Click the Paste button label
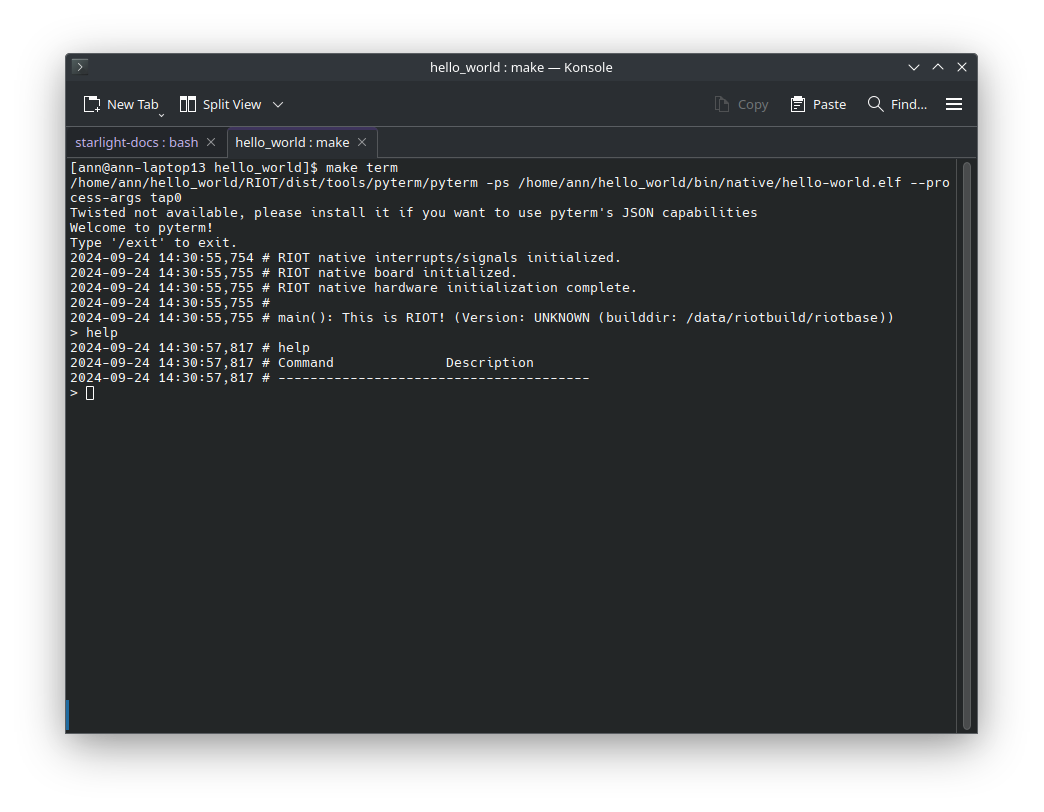The width and height of the screenshot is (1044, 812). click(x=828, y=103)
